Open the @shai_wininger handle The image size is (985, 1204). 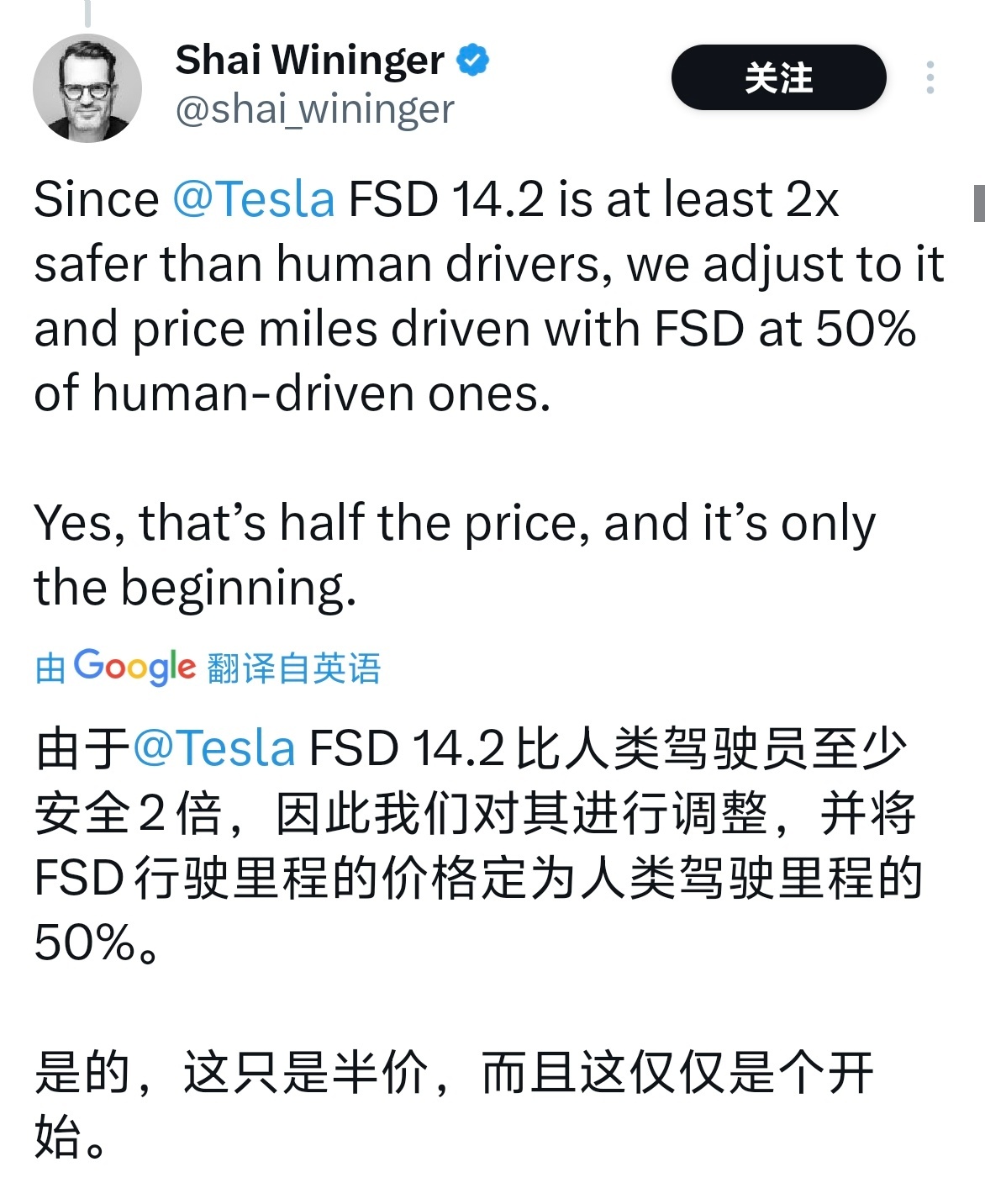pyautogui.click(x=315, y=110)
